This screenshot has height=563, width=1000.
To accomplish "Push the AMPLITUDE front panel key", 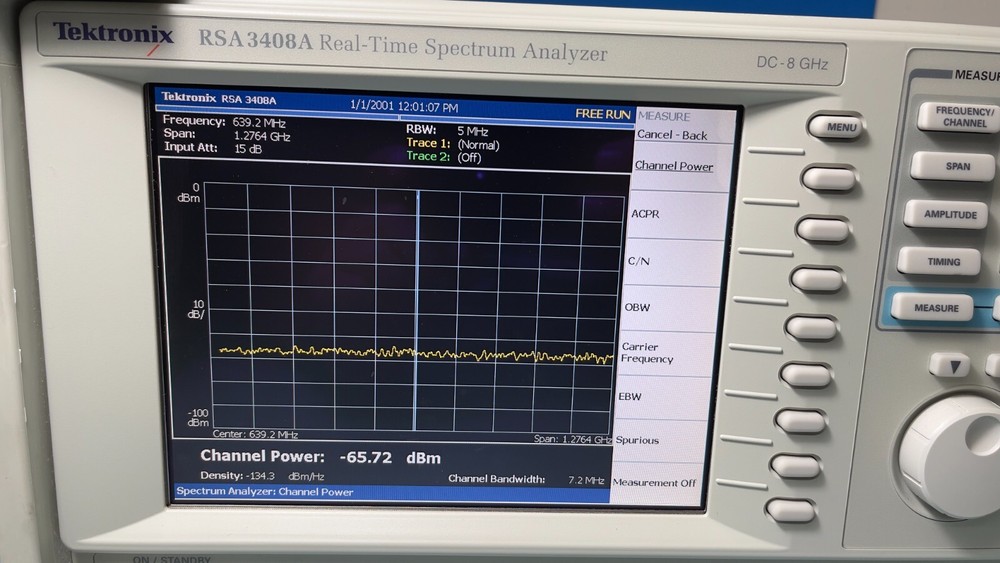I will (946, 215).
